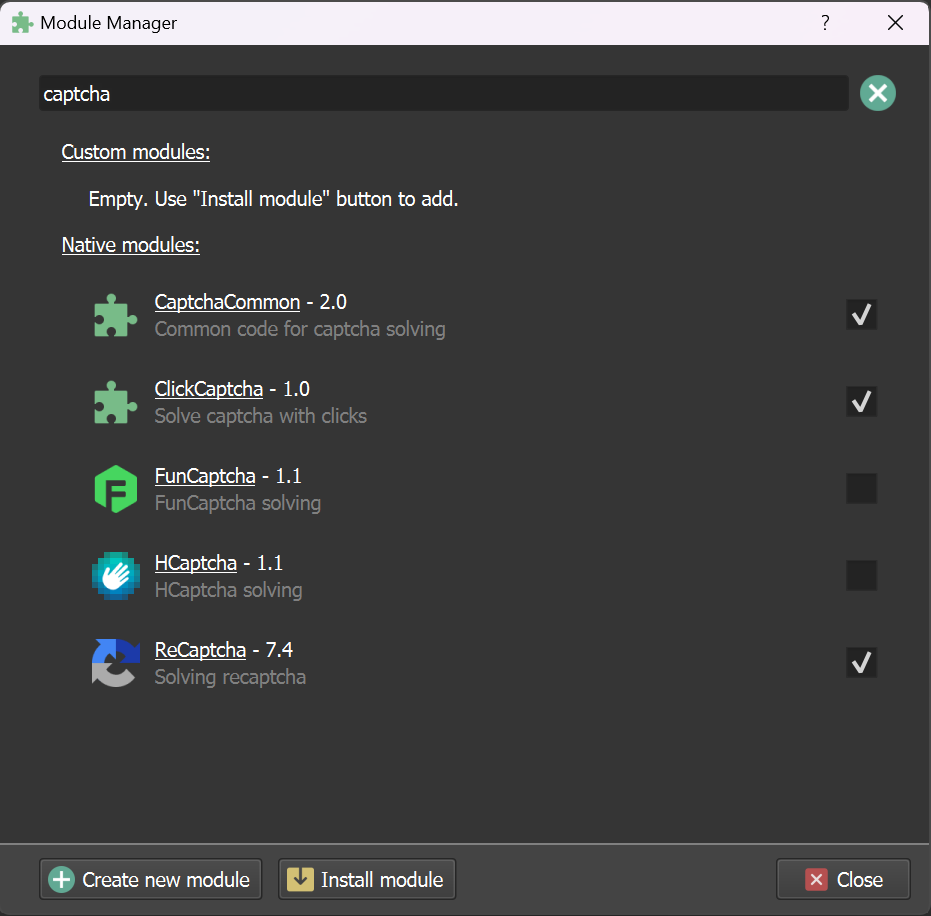
Task: Click the Module Manager title bar puzzle icon
Action: pos(22,23)
